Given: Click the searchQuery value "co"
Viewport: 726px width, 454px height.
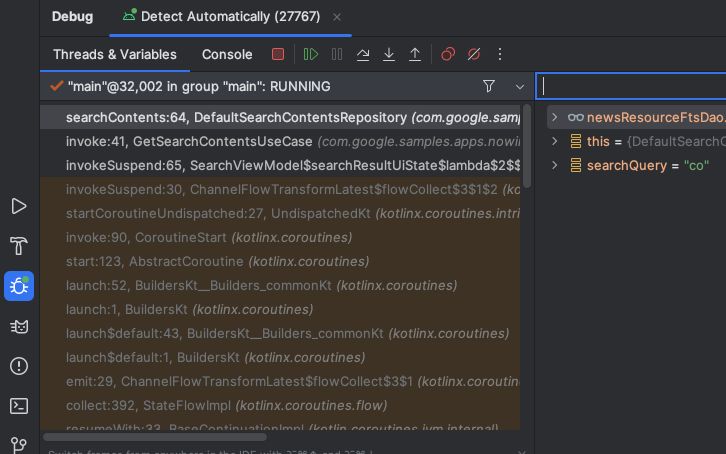Looking at the screenshot, I should (696, 166).
